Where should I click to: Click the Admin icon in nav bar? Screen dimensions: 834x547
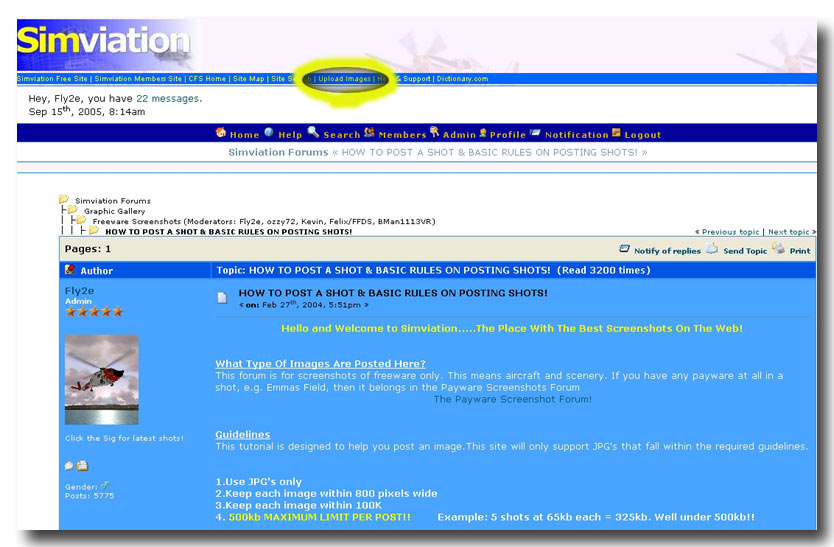[435, 131]
